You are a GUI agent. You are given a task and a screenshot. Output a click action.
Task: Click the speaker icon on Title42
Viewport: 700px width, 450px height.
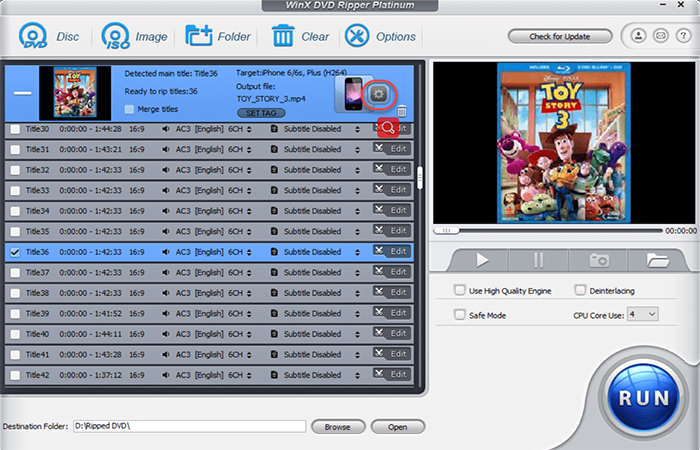point(166,375)
